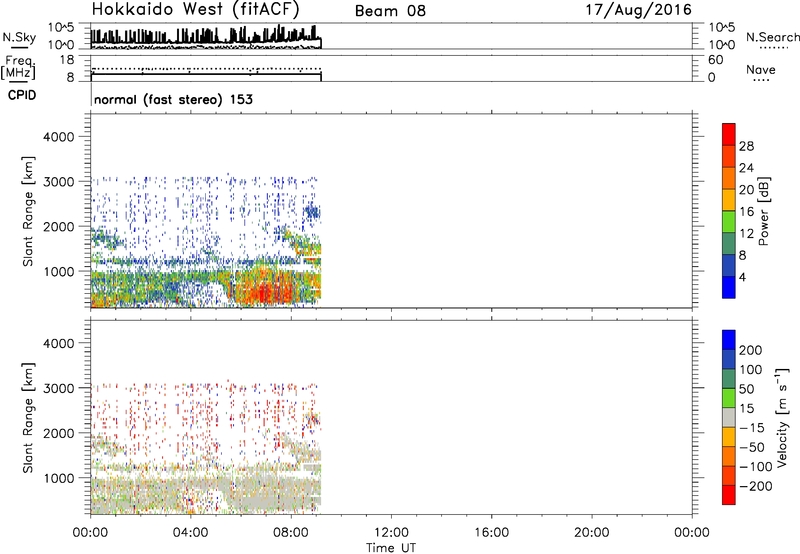Click the '04:00' time axis tick
Image resolution: width=800 pixels, height=554 pixels.
click(x=191, y=533)
